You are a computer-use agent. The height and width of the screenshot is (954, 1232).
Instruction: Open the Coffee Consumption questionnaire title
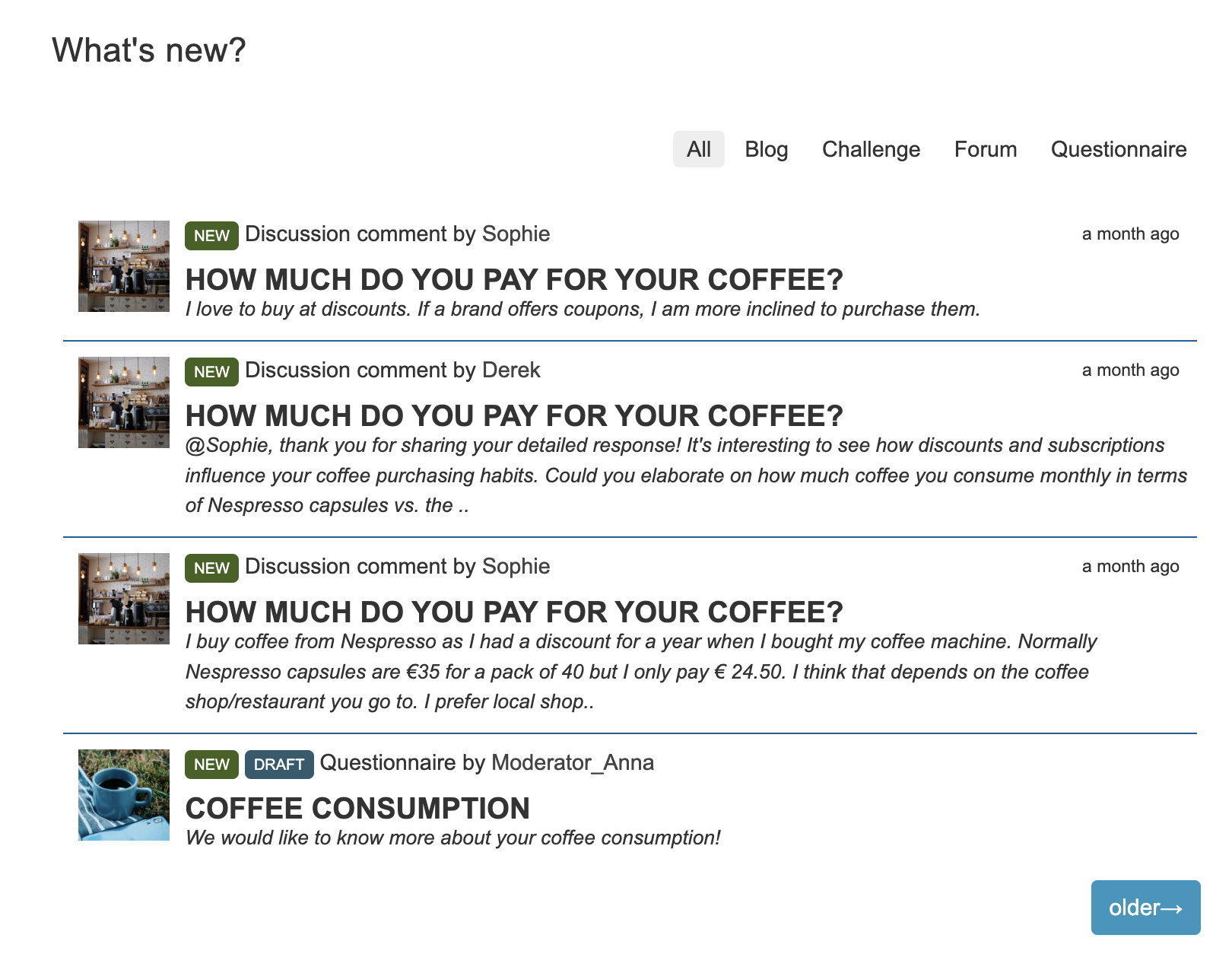coord(357,808)
